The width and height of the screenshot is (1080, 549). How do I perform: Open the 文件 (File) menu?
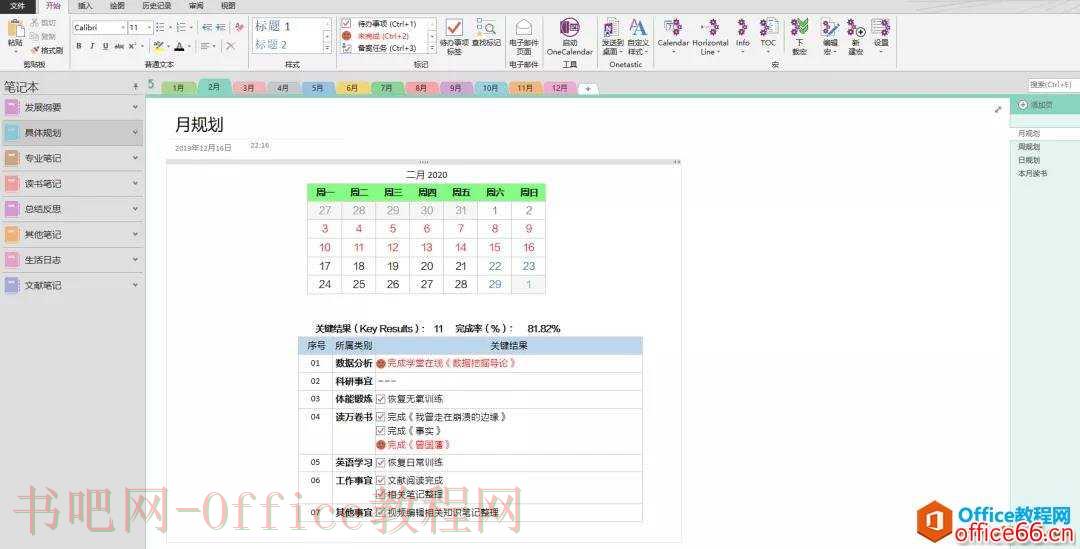coord(17,6)
